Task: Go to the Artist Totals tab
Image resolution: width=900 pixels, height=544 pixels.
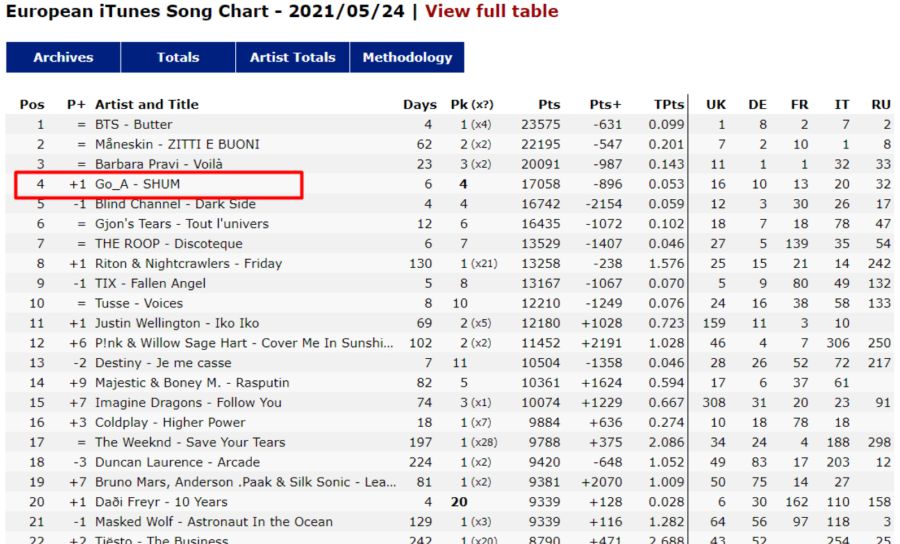Action: pyautogui.click(x=292, y=57)
